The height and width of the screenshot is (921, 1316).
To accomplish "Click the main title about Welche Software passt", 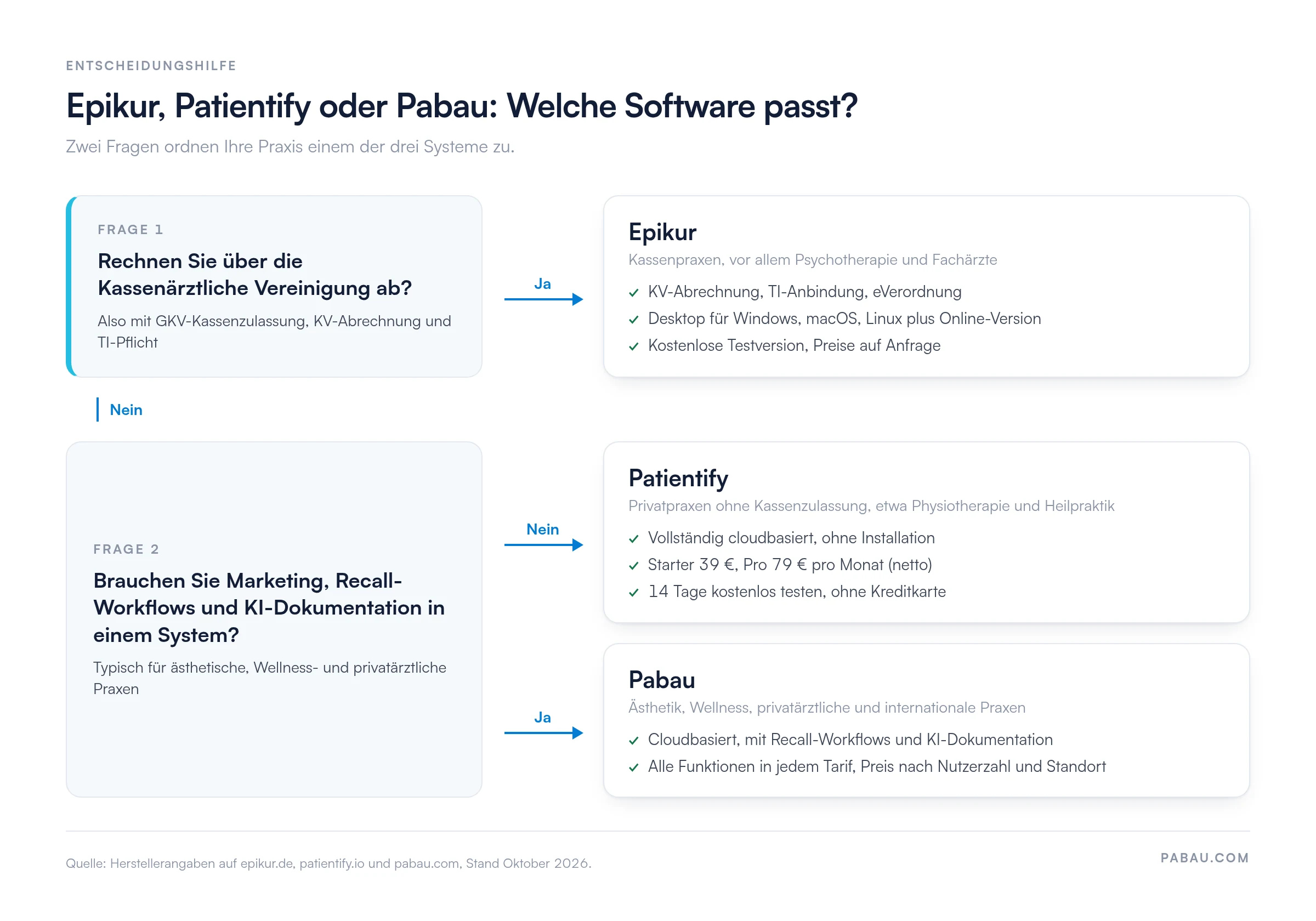I will pyautogui.click(x=461, y=106).
